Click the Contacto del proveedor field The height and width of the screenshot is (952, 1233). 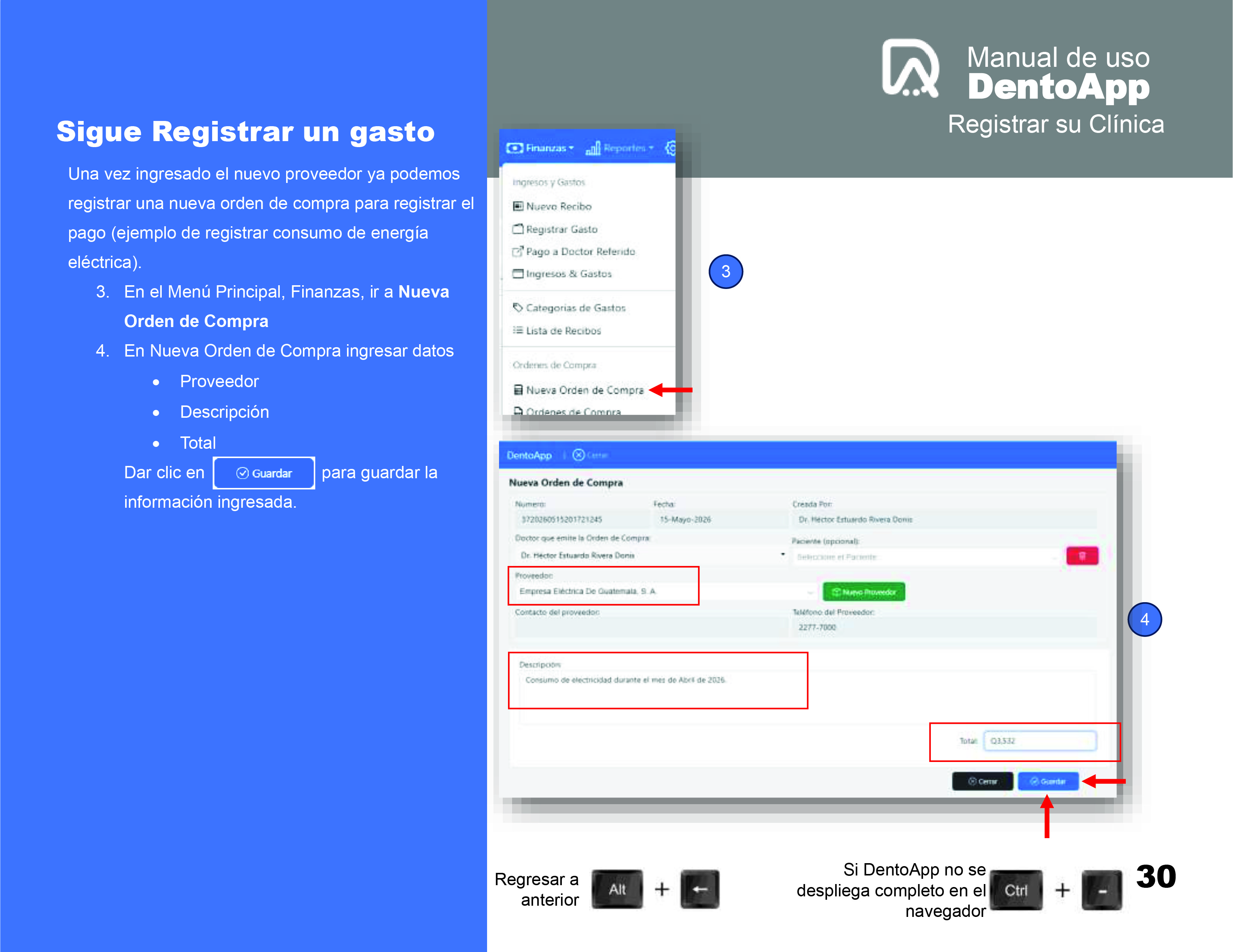[651, 628]
